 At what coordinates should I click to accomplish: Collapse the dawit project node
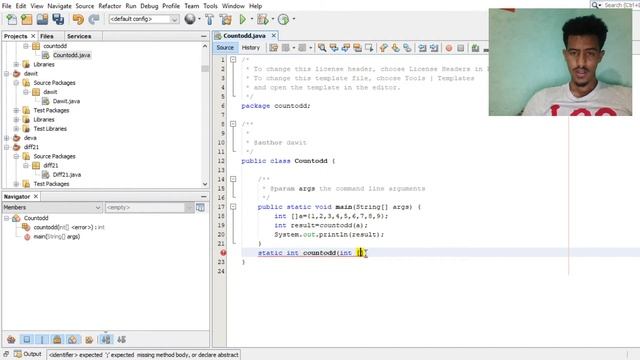[7, 74]
